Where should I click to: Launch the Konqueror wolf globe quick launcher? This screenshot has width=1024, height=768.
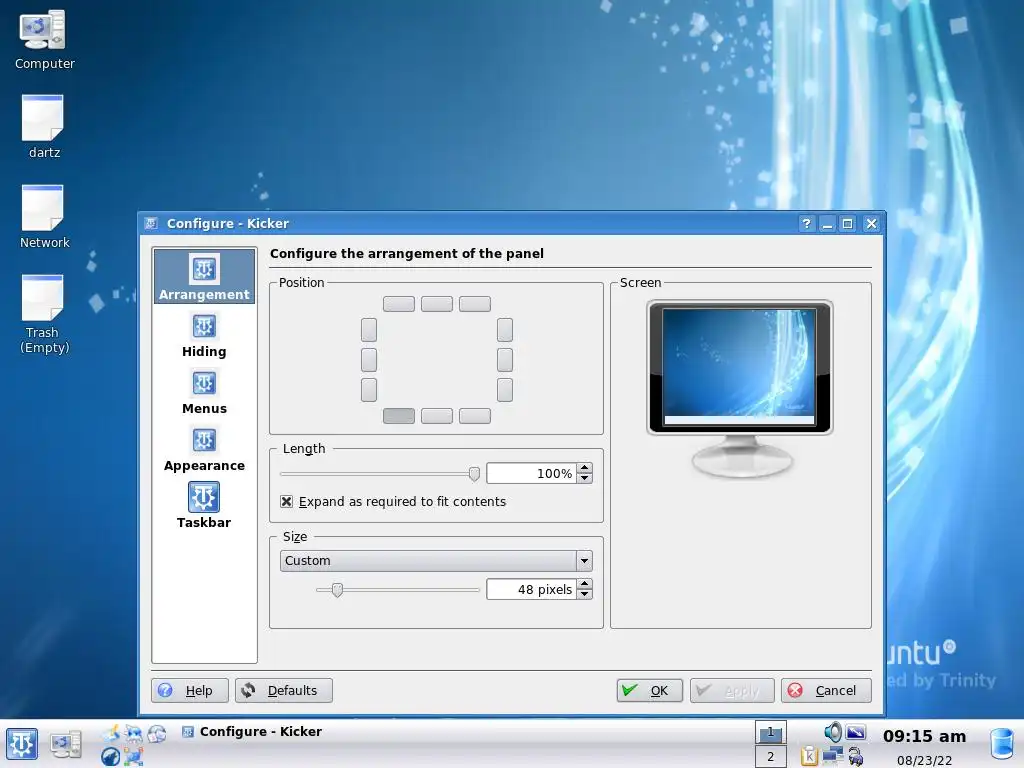coord(111,756)
